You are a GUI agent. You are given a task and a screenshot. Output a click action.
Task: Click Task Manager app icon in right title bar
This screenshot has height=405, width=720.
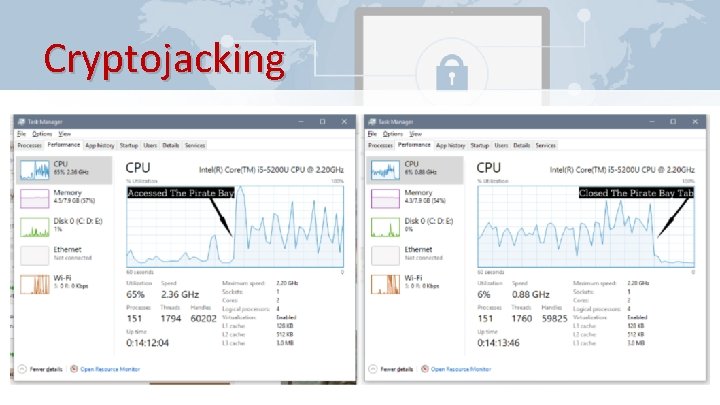372,122
